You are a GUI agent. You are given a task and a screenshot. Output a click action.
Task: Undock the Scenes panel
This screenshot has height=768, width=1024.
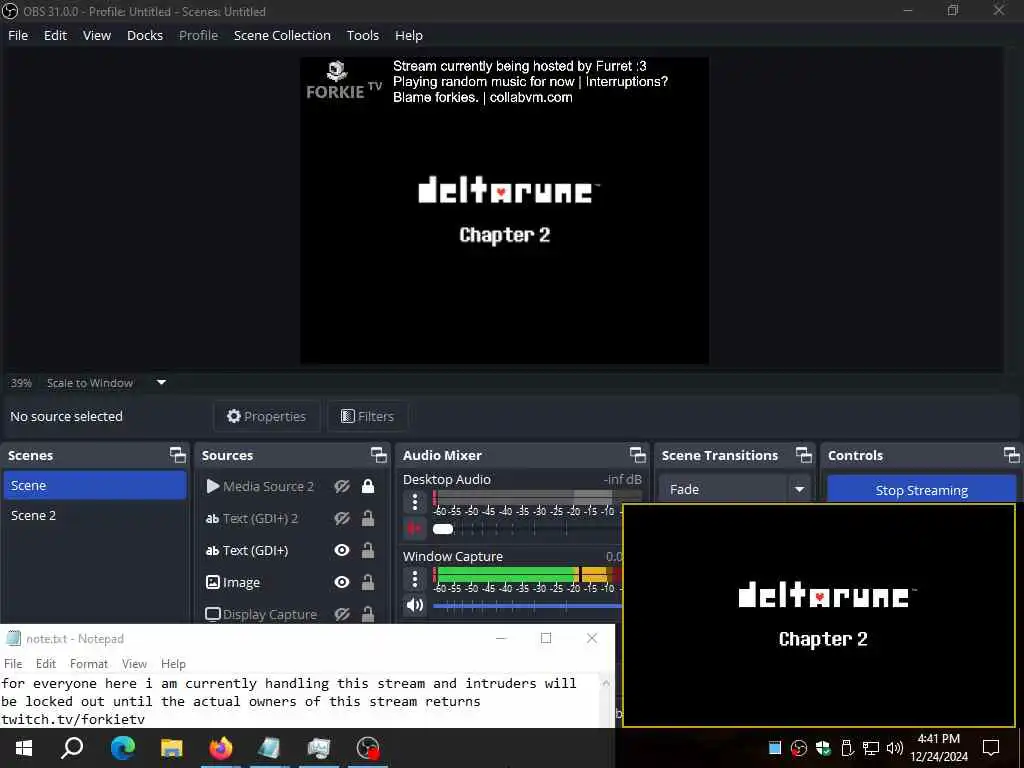click(178, 455)
